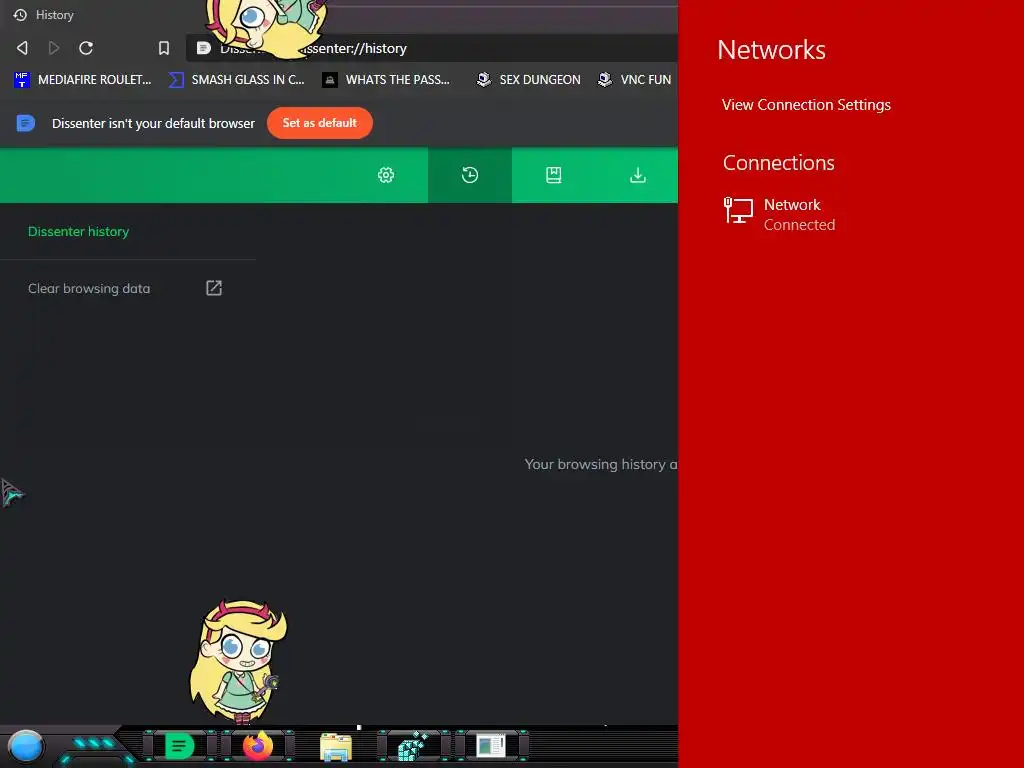
Task: Click external-link icon beside Clear browsing data
Action: pyautogui.click(x=214, y=288)
